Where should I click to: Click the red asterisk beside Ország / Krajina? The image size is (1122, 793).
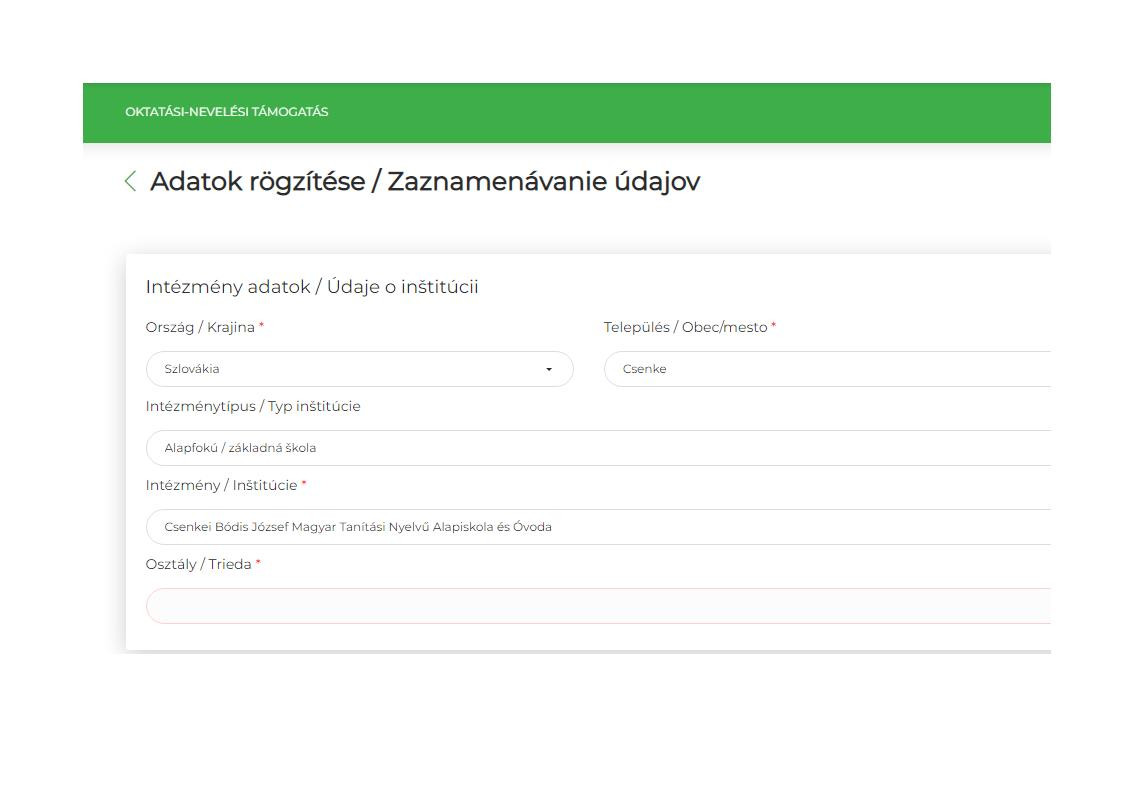(x=262, y=326)
